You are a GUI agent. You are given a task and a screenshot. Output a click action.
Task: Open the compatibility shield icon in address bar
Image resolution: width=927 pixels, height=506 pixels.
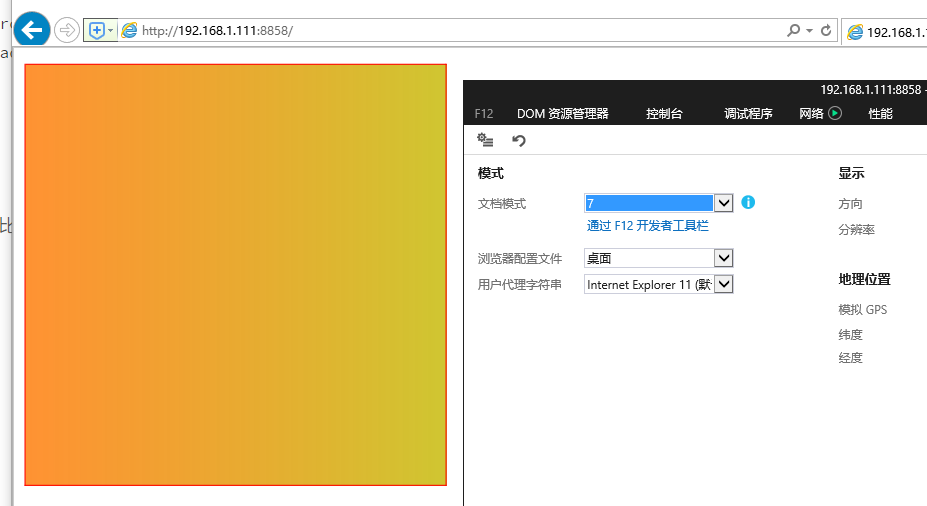point(97,30)
